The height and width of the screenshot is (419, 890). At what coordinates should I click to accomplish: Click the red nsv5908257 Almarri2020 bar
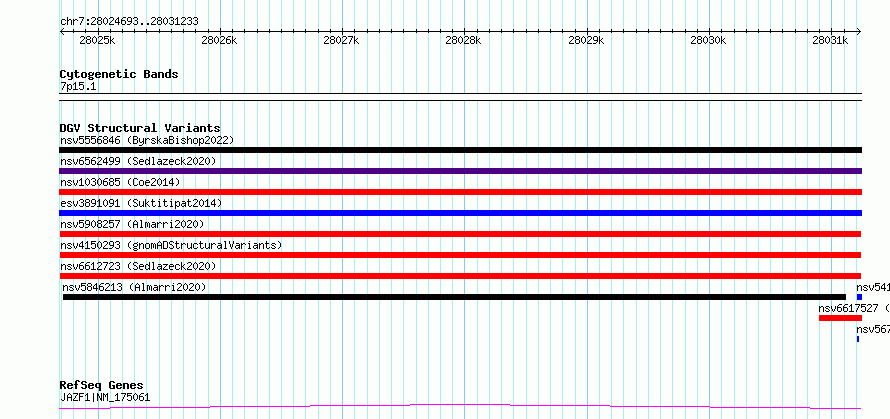click(x=460, y=234)
